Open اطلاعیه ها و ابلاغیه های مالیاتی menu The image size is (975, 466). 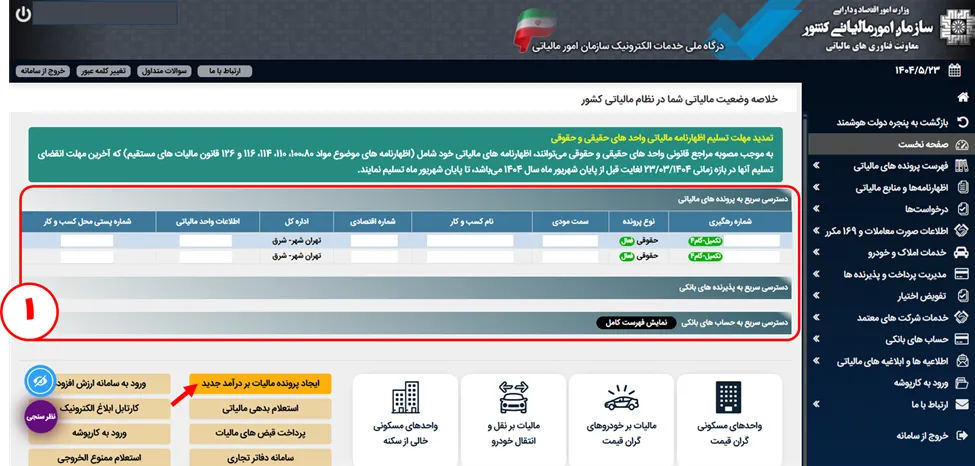pyautogui.click(x=892, y=361)
